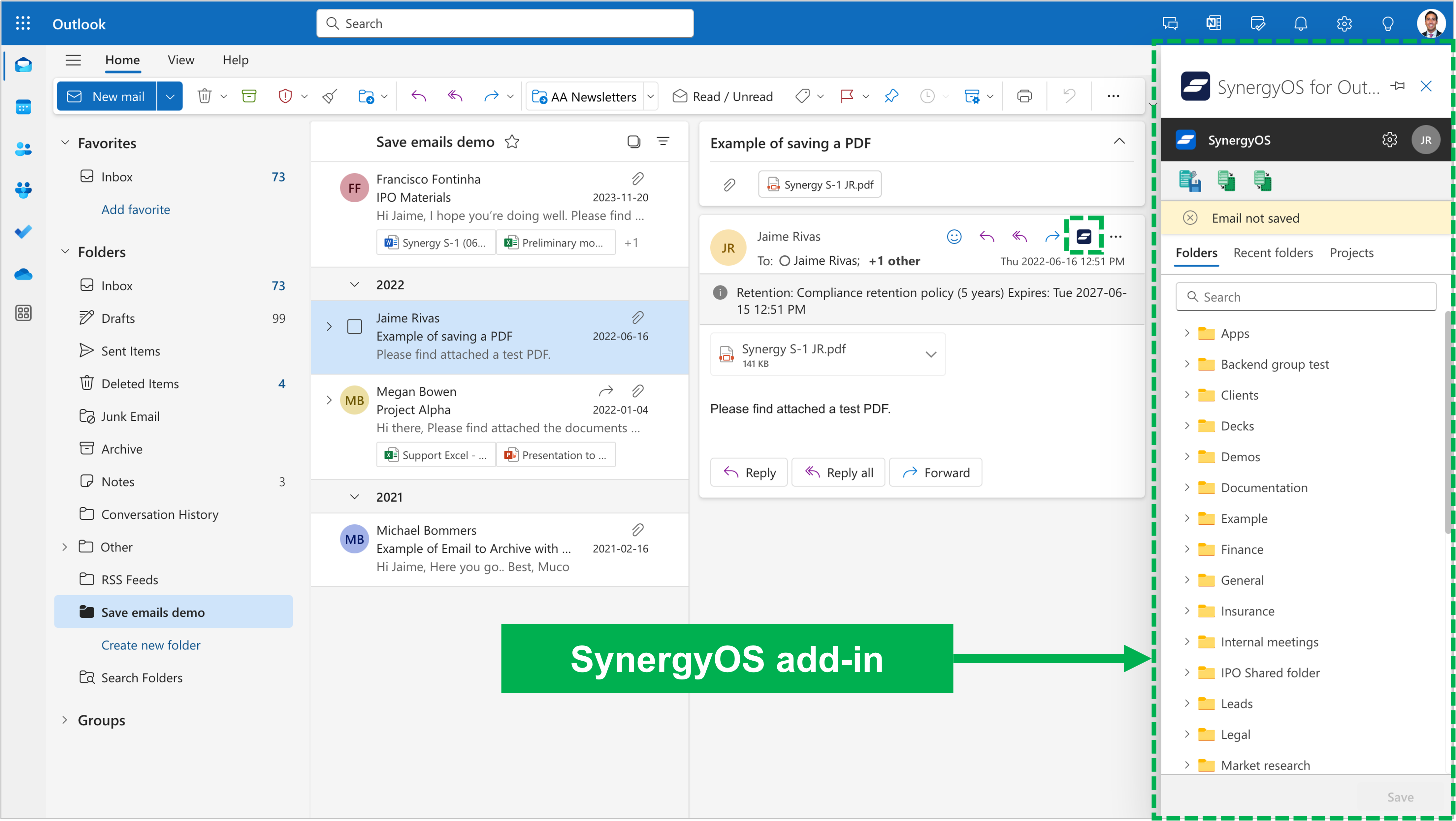Click Reply all arrows in the ribbon
The width and height of the screenshot is (1456, 821).
[x=455, y=96]
